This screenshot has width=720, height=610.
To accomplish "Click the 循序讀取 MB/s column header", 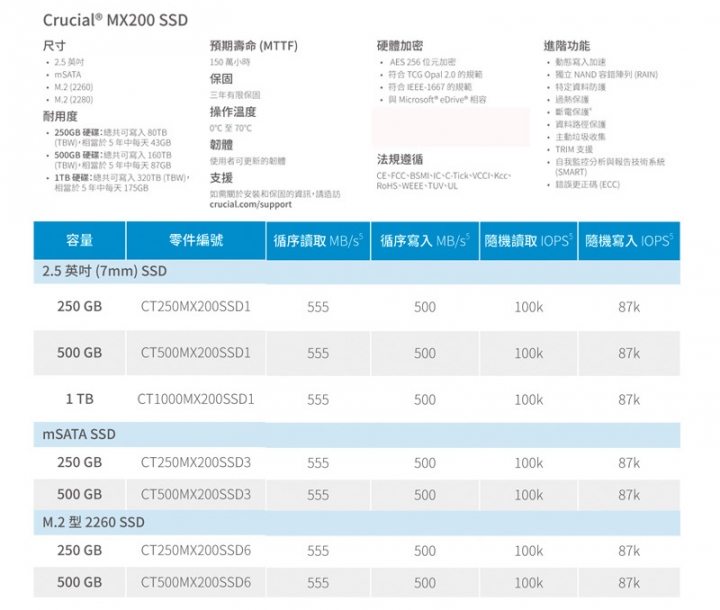I will [x=318, y=241].
